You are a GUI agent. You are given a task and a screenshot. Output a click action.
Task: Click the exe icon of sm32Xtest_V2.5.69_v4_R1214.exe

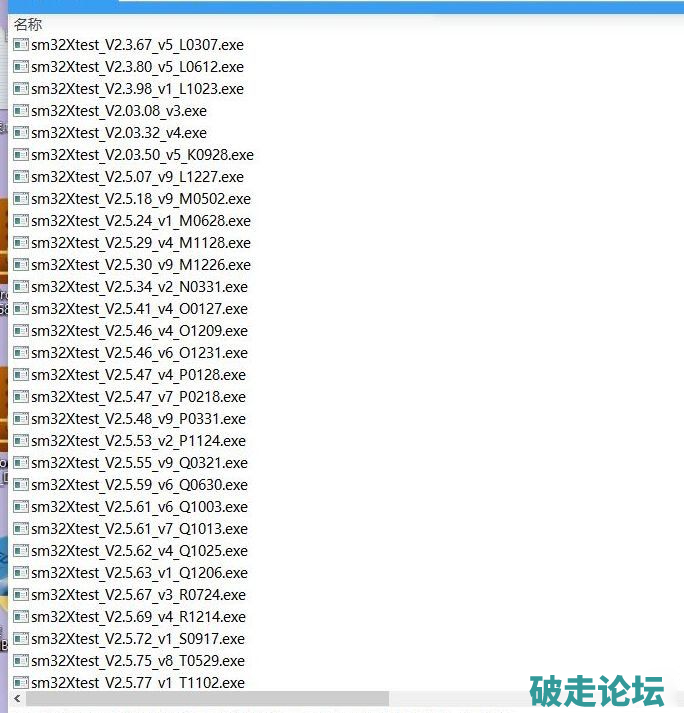pyautogui.click(x=20, y=617)
